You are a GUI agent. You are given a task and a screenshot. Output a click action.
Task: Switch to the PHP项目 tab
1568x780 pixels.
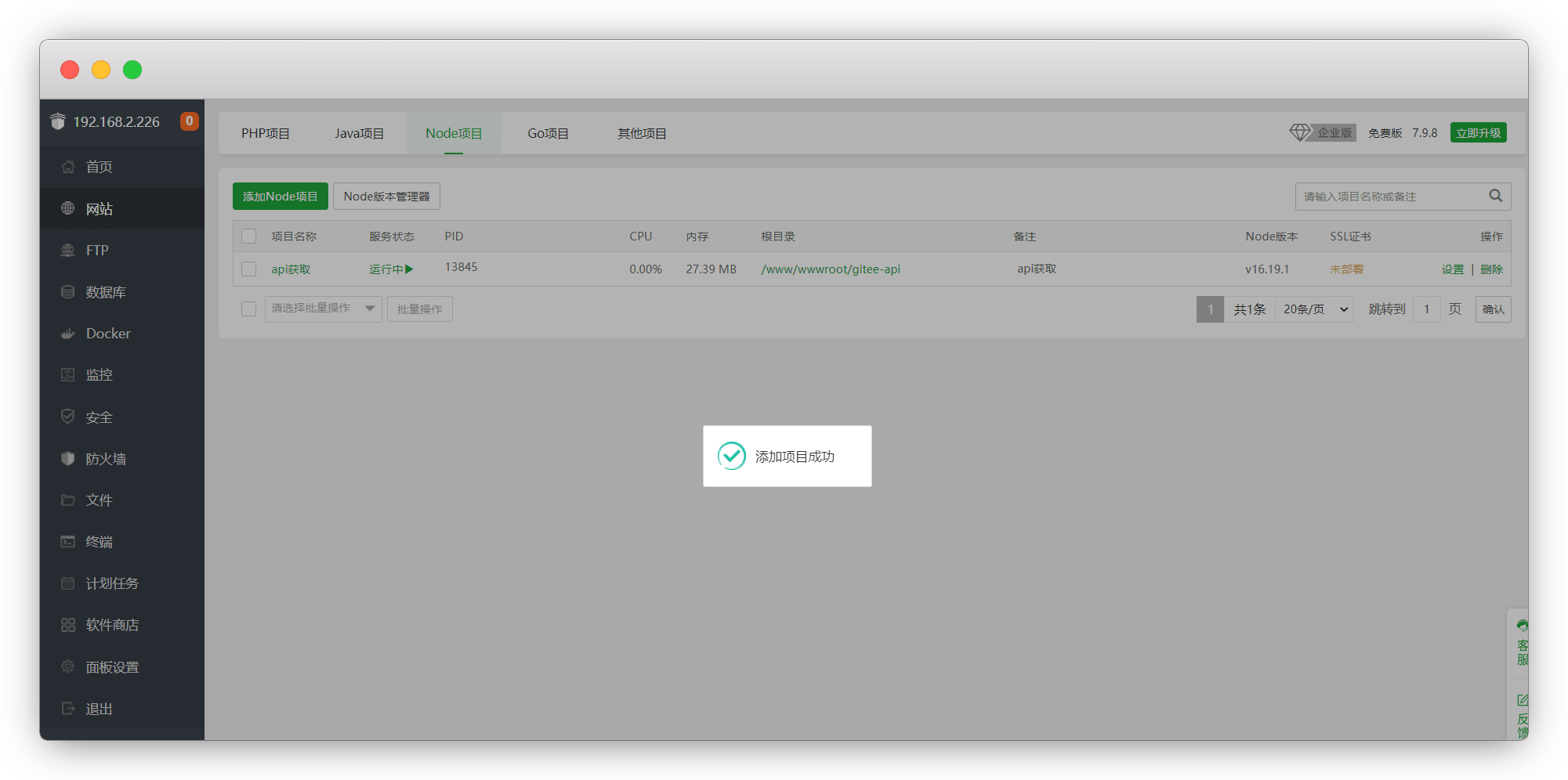click(x=266, y=134)
